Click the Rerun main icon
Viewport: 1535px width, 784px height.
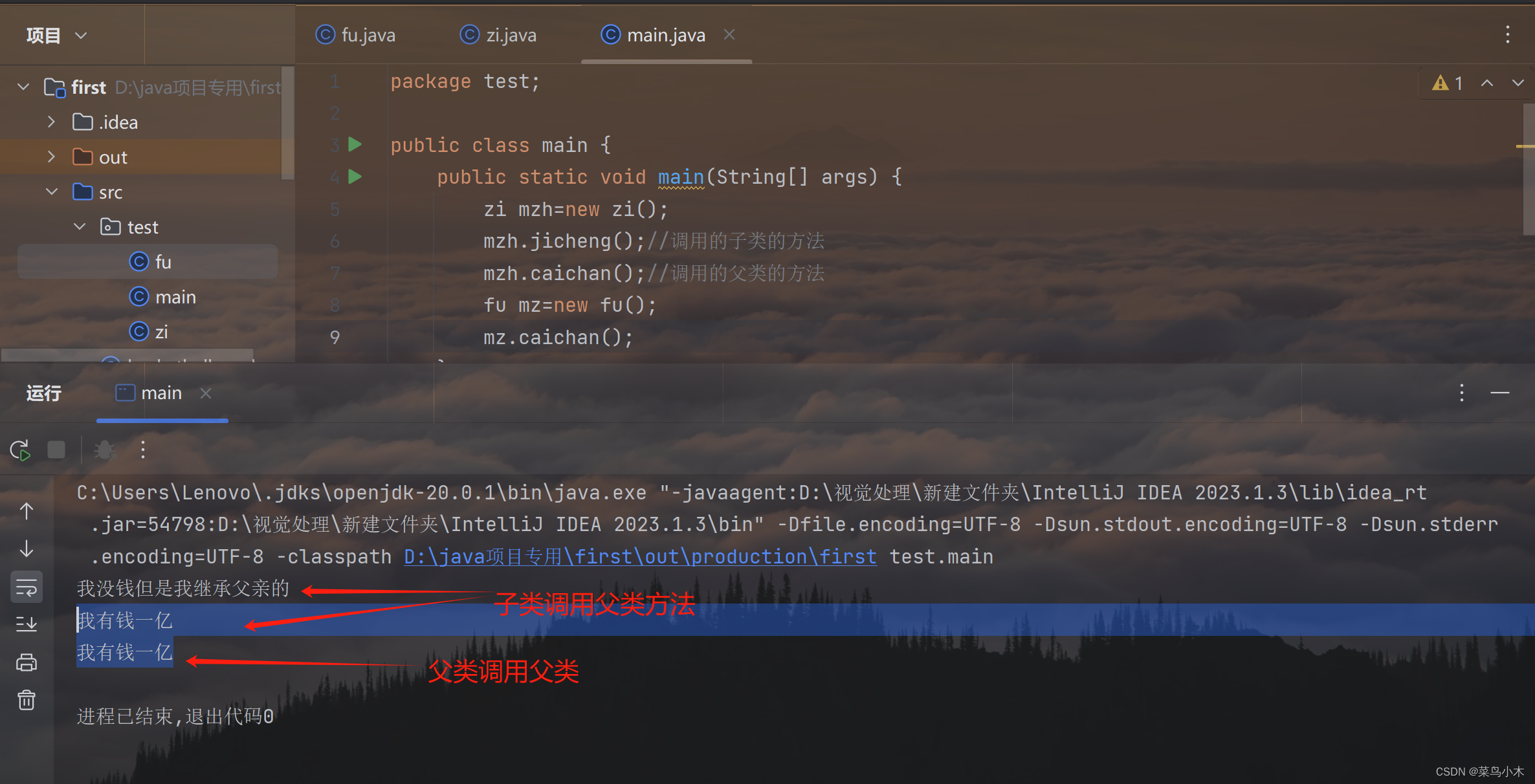pyautogui.click(x=20, y=450)
